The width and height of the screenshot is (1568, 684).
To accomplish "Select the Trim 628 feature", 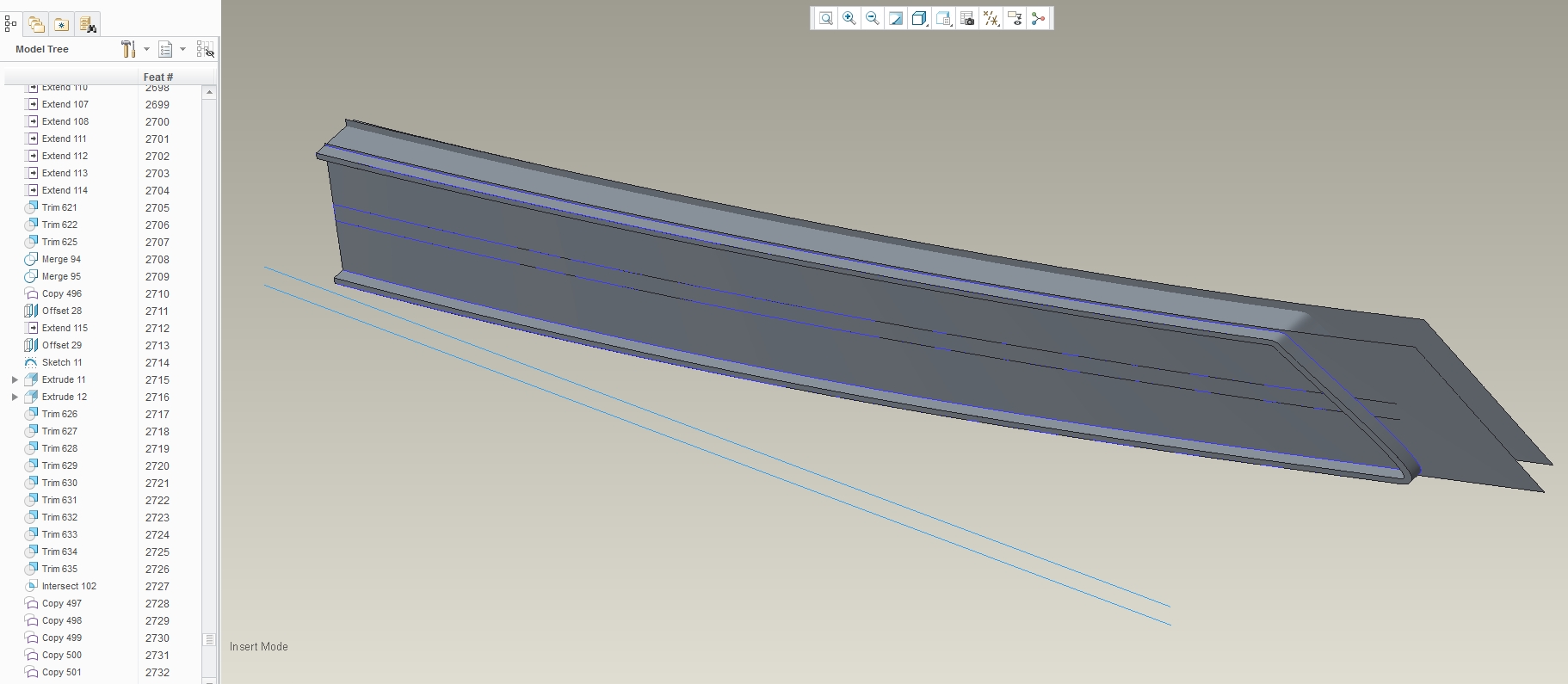I will [x=59, y=448].
